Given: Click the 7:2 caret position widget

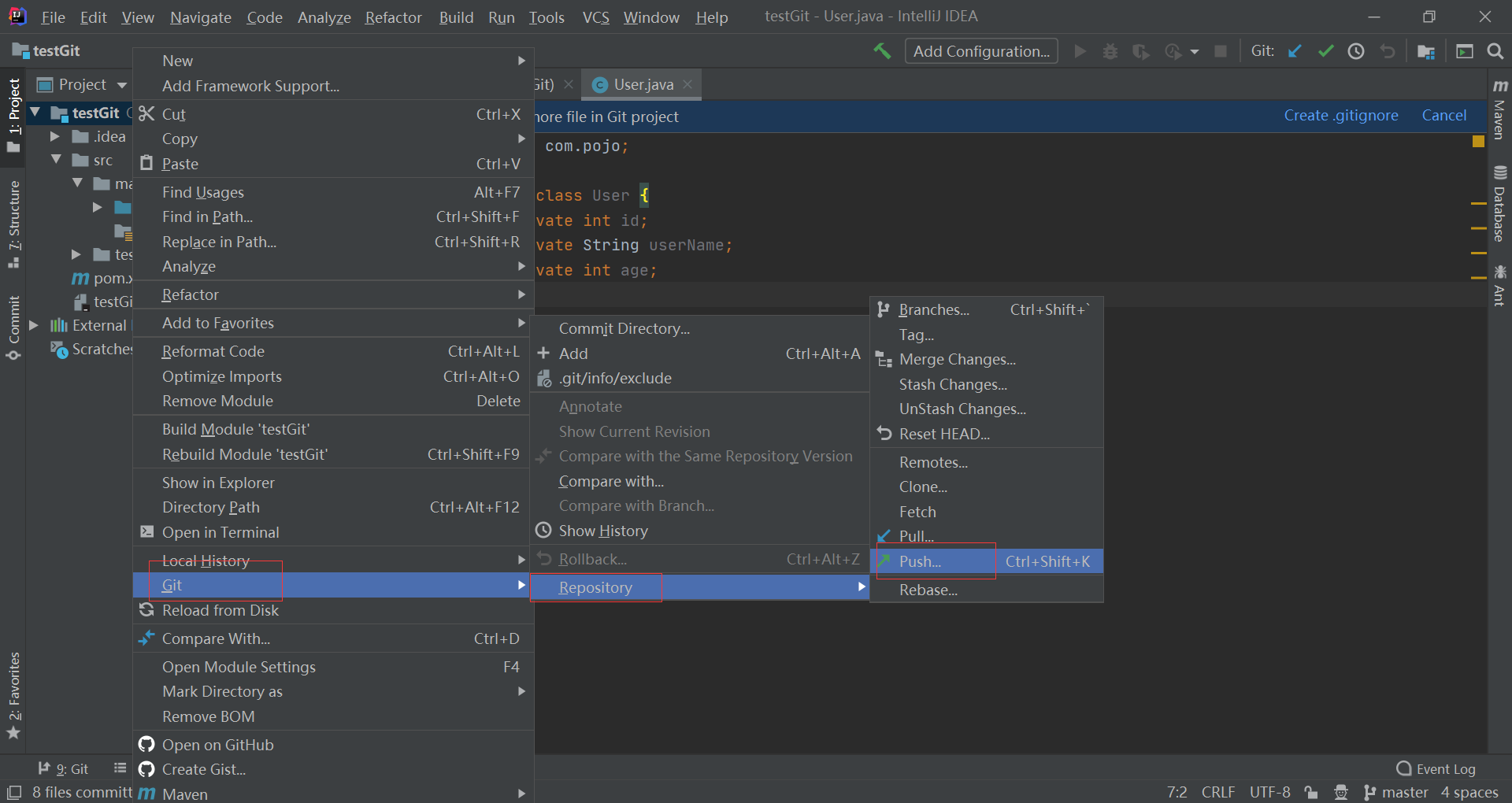Looking at the screenshot, I should point(1177,792).
